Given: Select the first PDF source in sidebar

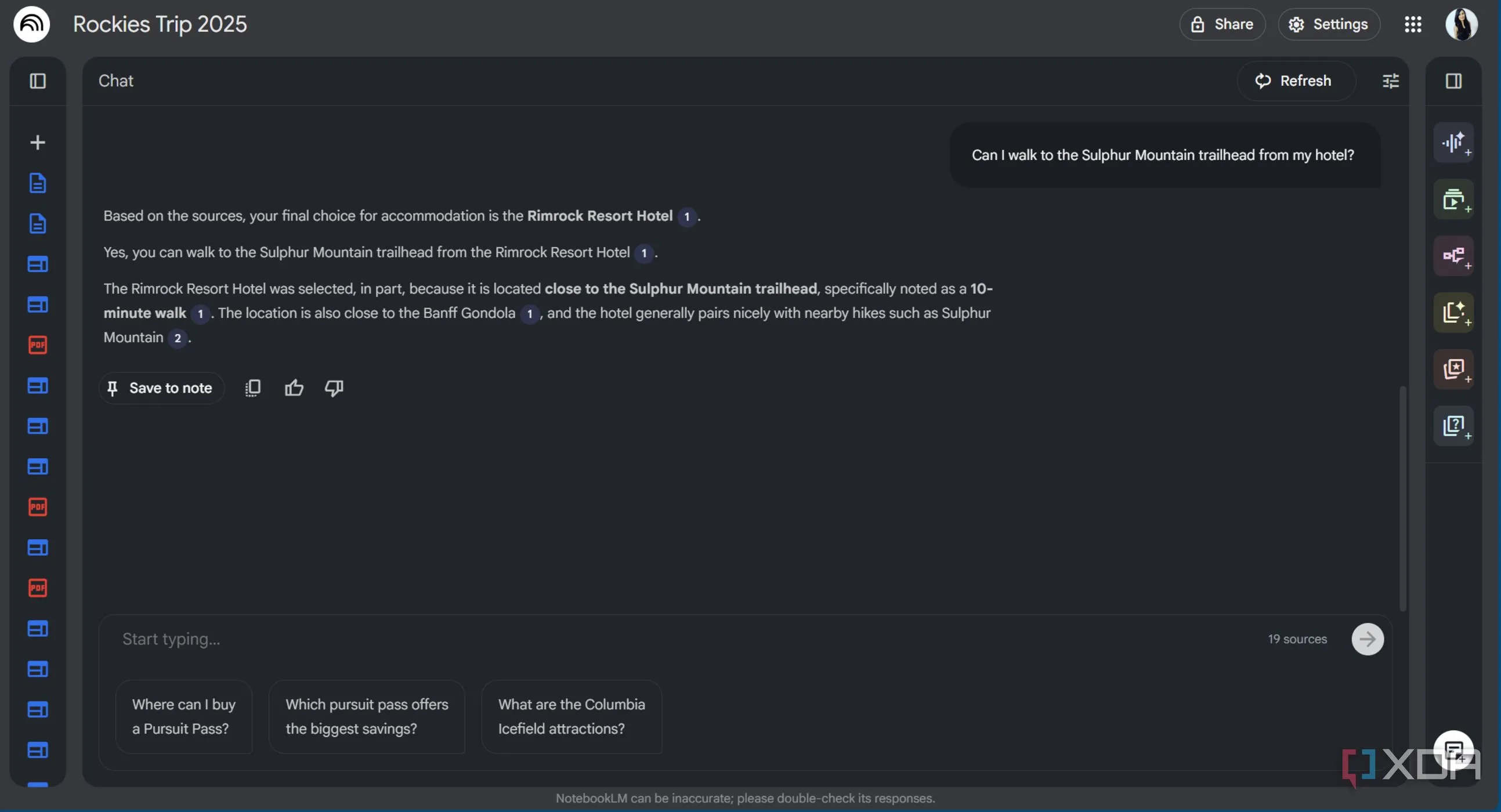Looking at the screenshot, I should (x=38, y=345).
